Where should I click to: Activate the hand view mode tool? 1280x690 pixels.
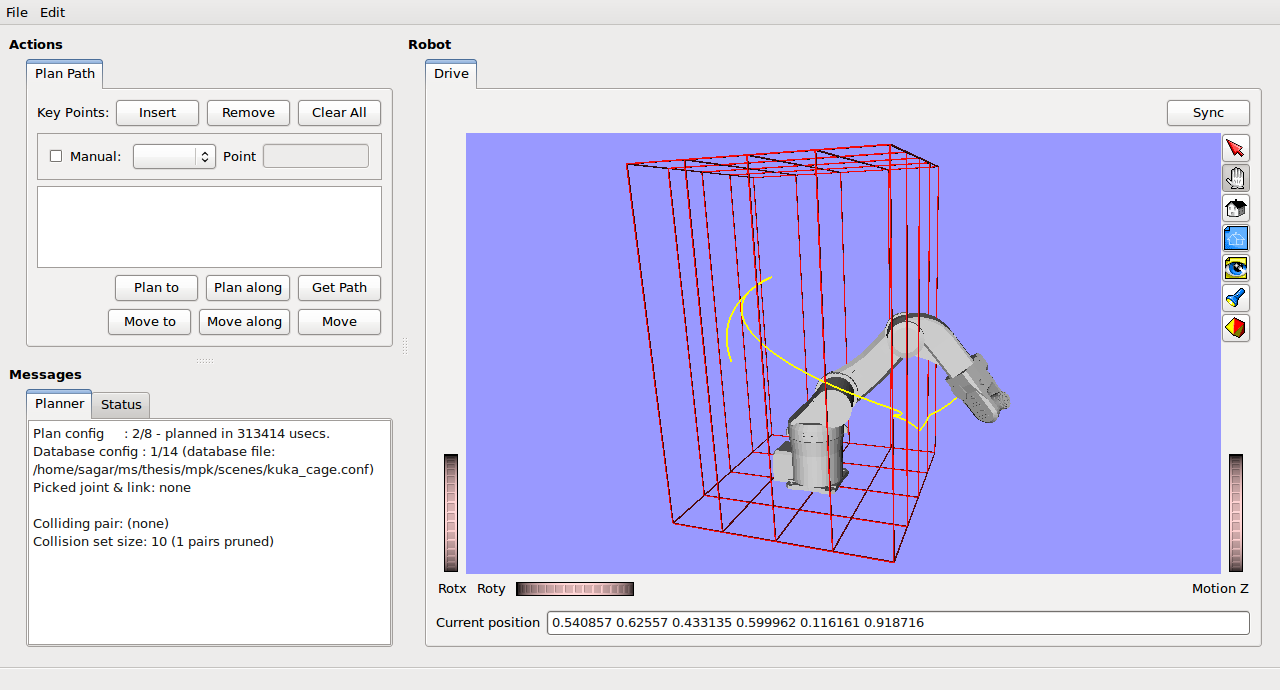[1236, 178]
